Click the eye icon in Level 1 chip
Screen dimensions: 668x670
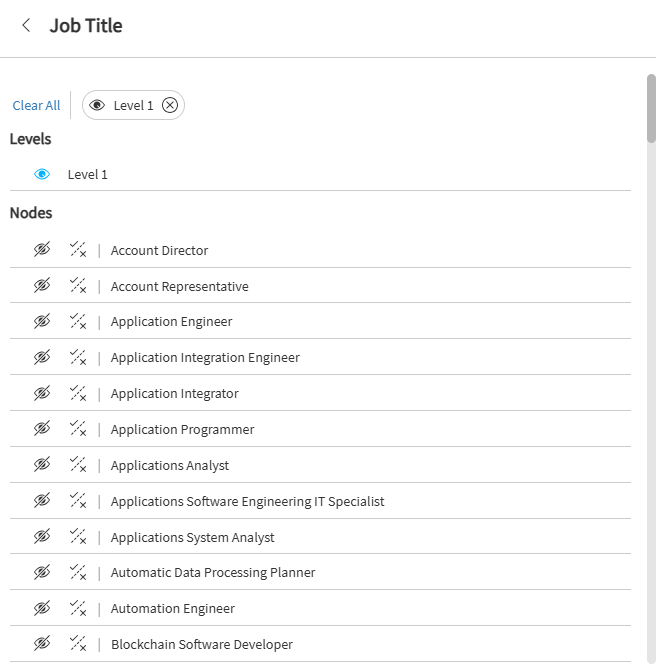tap(97, 105)
